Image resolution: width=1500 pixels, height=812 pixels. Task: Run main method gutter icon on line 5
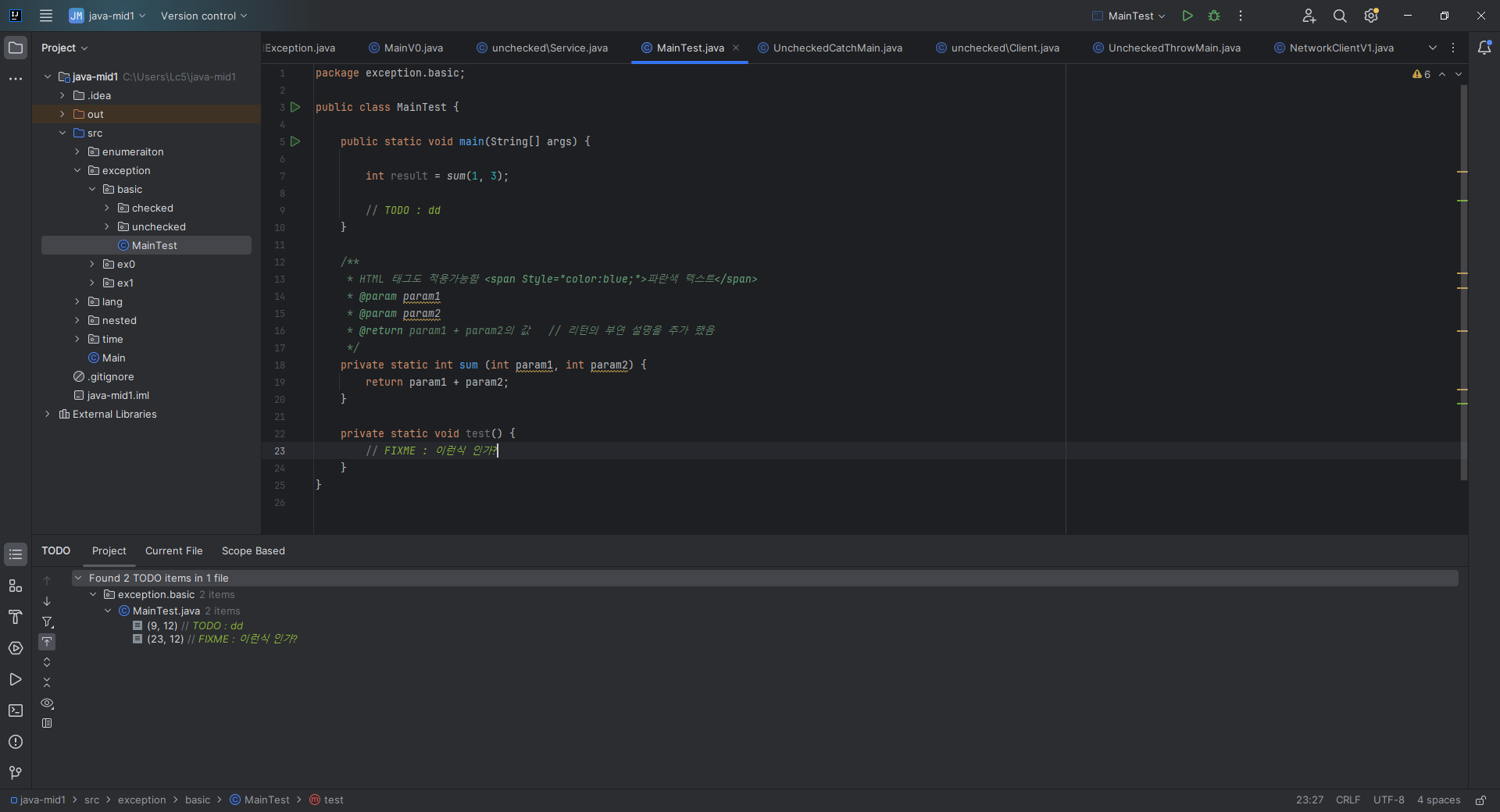tap(295, 141)
